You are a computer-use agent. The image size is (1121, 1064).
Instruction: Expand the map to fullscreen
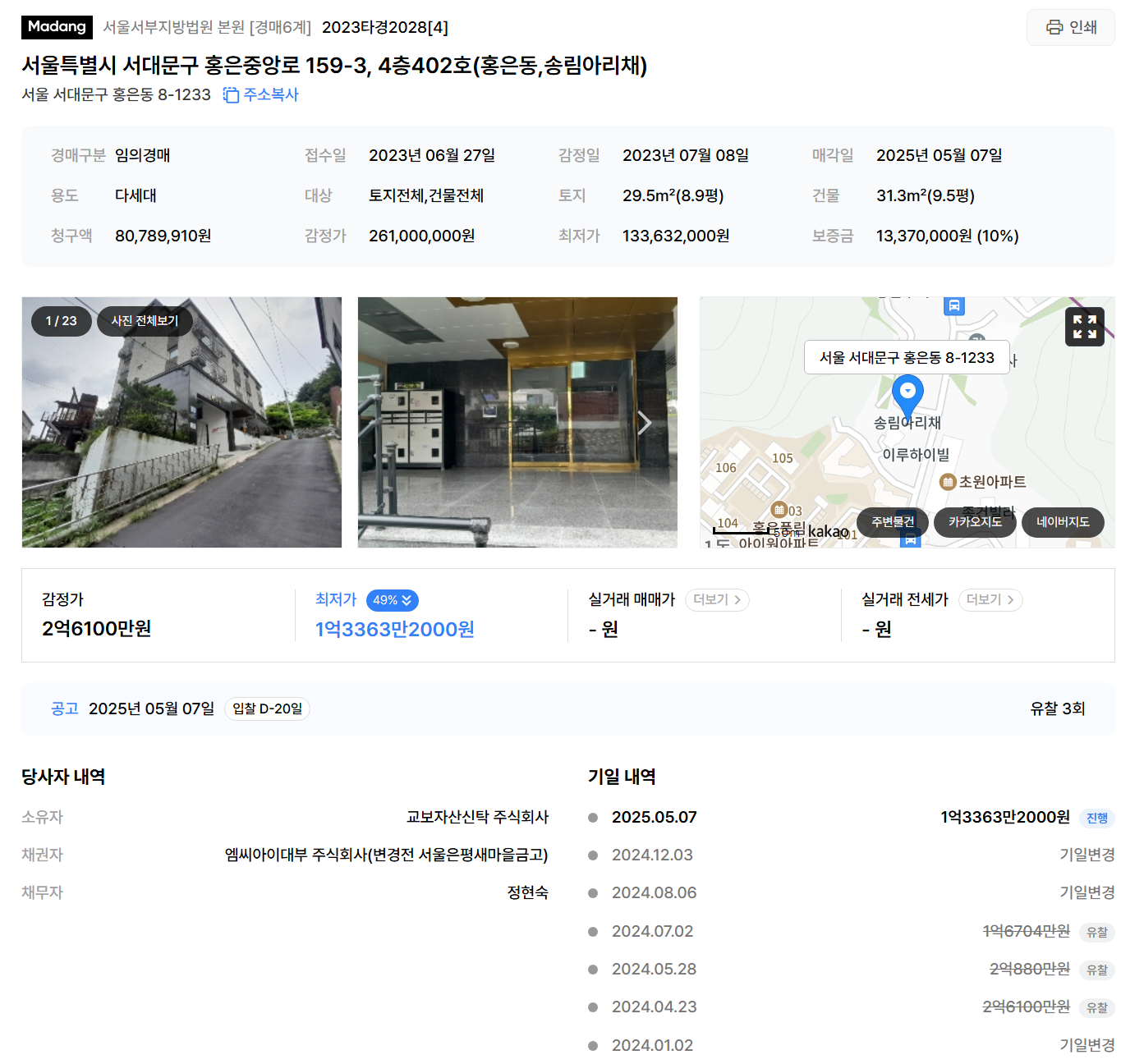[1084, 327]
